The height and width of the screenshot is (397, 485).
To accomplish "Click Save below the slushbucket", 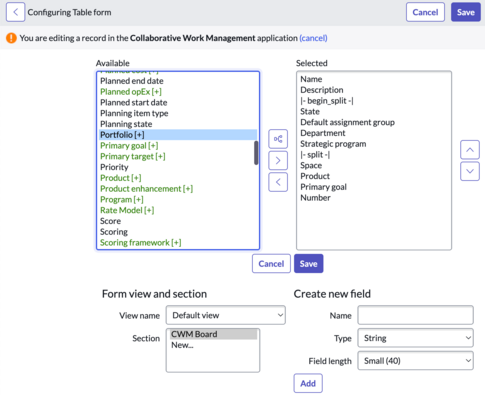I will pyautogui.click(x=308, y=264).
